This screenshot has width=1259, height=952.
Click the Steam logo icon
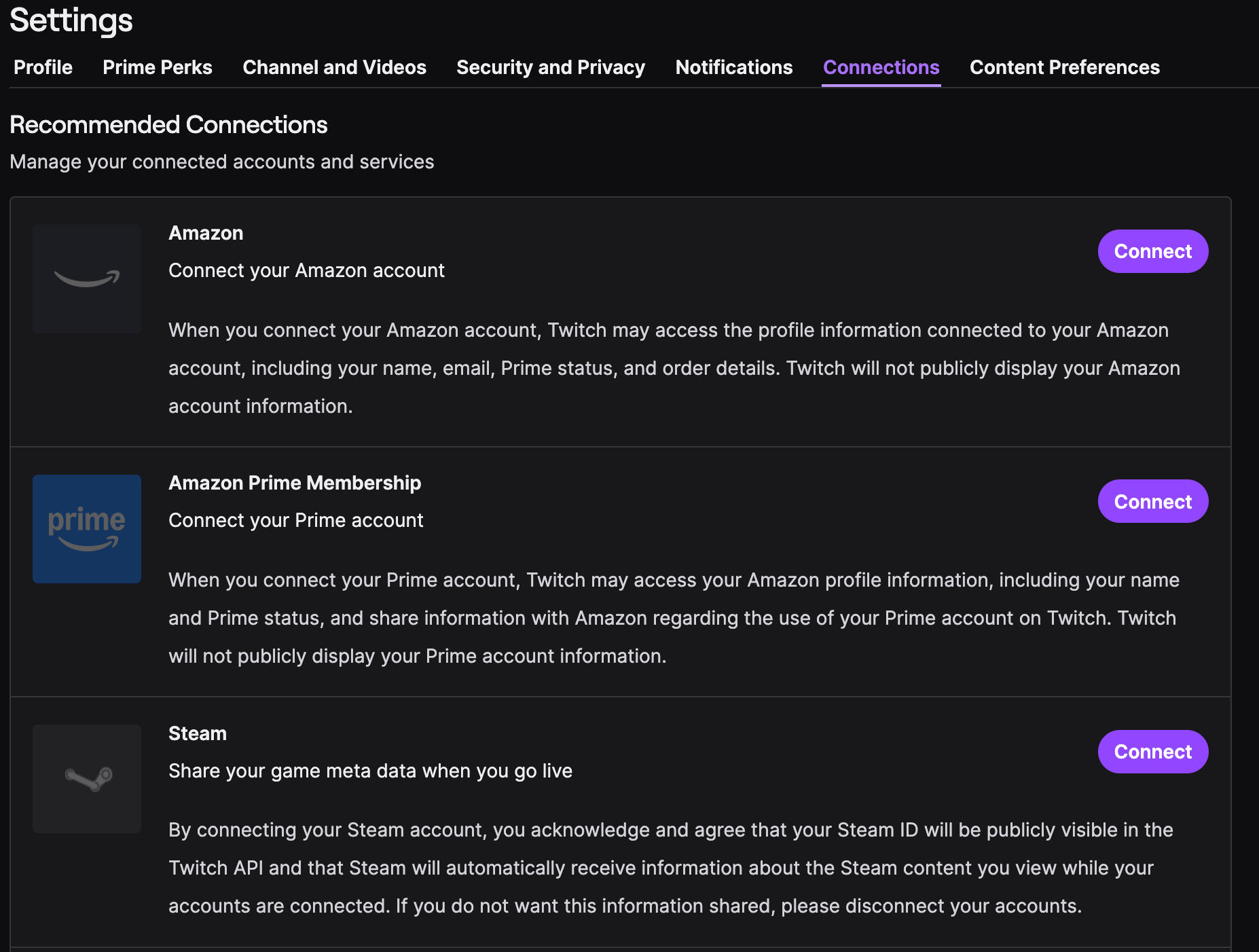point(87,778)
